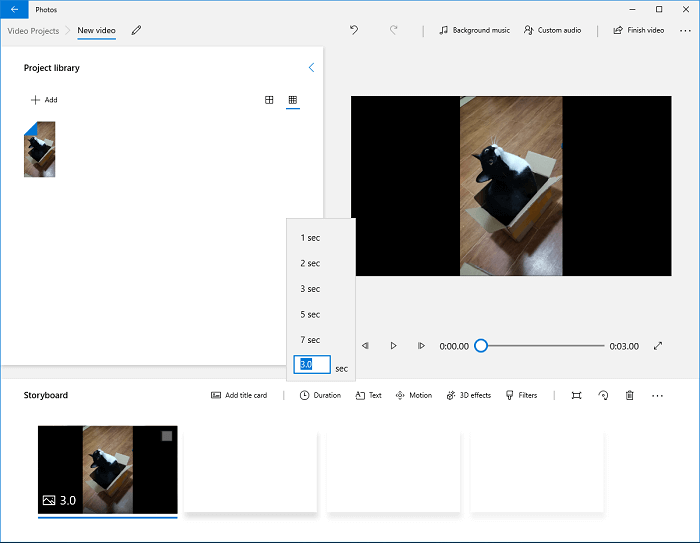Open 3D effects for the clip
The image size is (700, 543).
click(x=468, y=395)
